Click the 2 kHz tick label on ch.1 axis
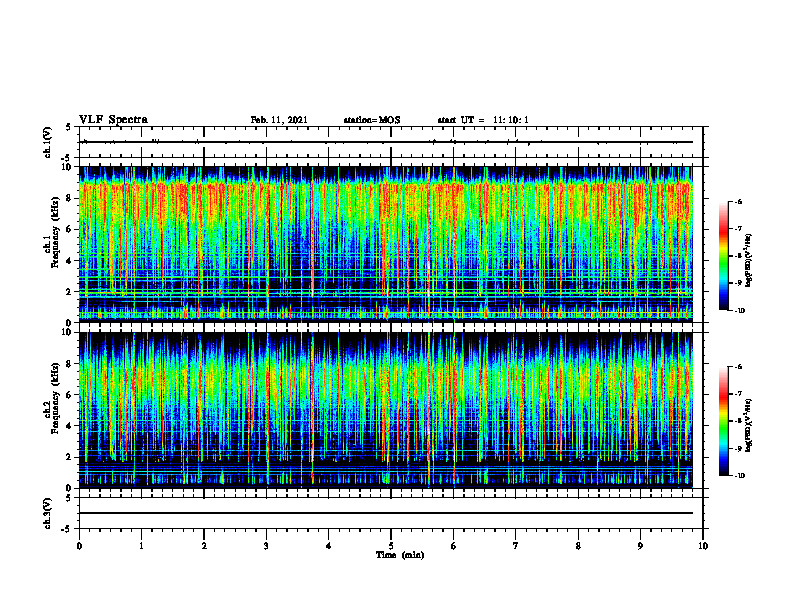792x612 pixels. coord(70,291)
